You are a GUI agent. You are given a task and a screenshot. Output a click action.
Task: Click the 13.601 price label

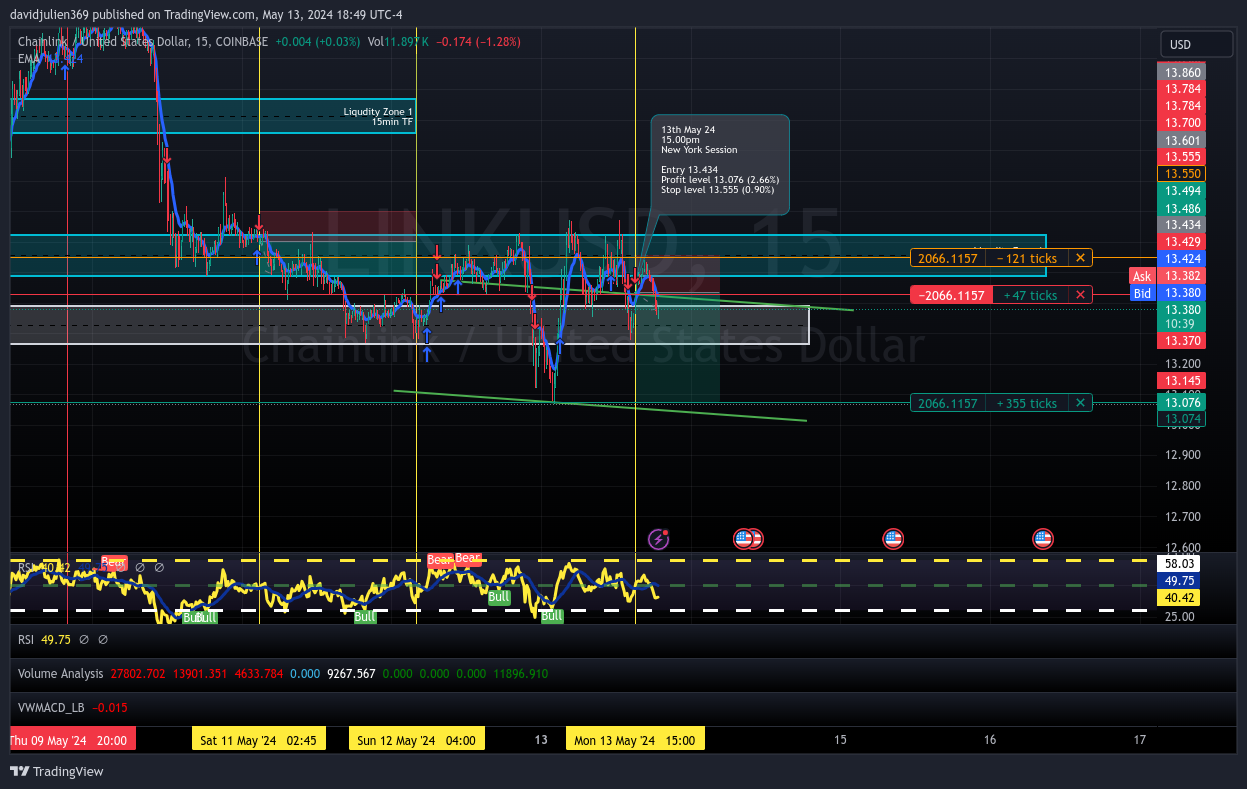coord(1181,140)
